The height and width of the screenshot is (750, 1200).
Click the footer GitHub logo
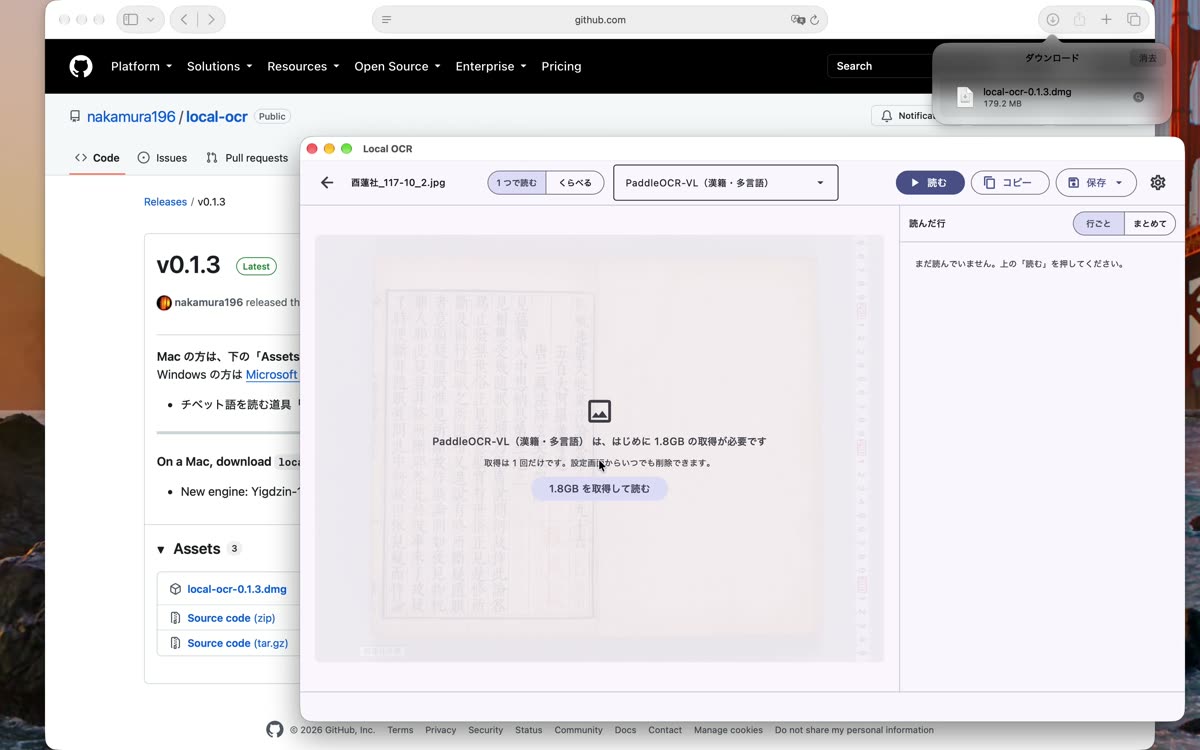click(x=275, y=730)
